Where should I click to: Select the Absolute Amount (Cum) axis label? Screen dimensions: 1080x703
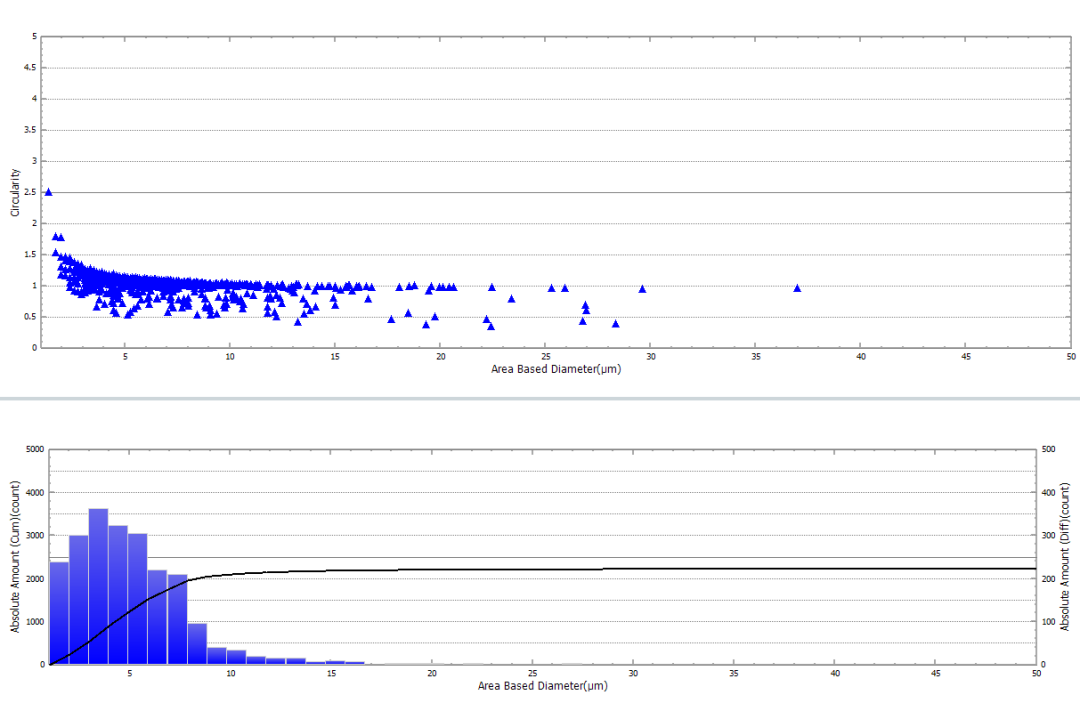pos(16,556)
